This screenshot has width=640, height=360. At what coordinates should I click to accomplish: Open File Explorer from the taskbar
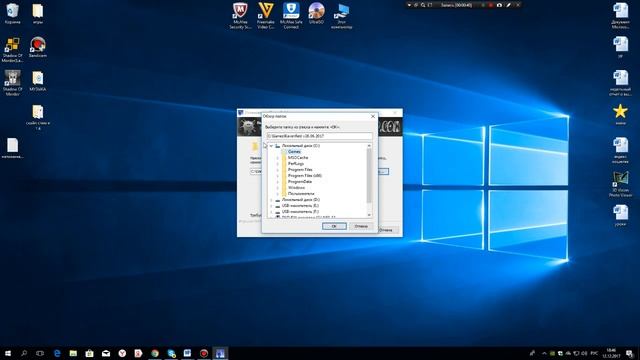(73, 353)
